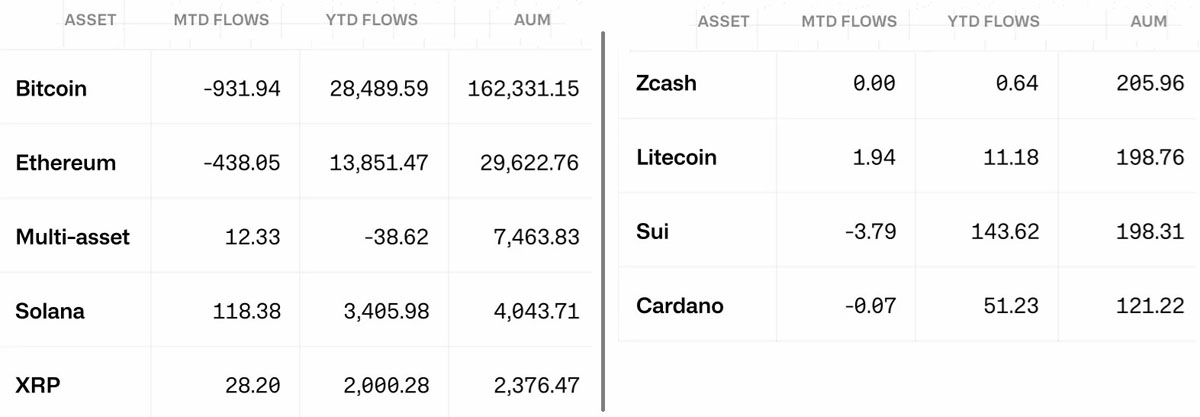
Task: Select Zcash's AUM value 205.96
Action: pyautogui.click(x=1150, y=83)
